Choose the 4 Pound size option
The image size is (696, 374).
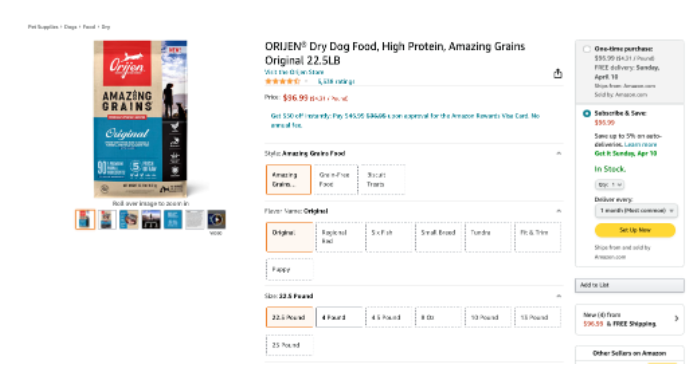click(x=339, y=317)
